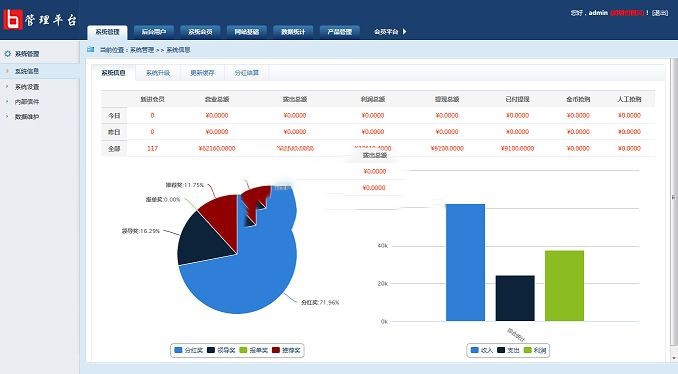Click the gear icon beside 系统管理 sidebar header
This screenshot has width=678, height=374.
pyautogui.click(x=7, y=54)
